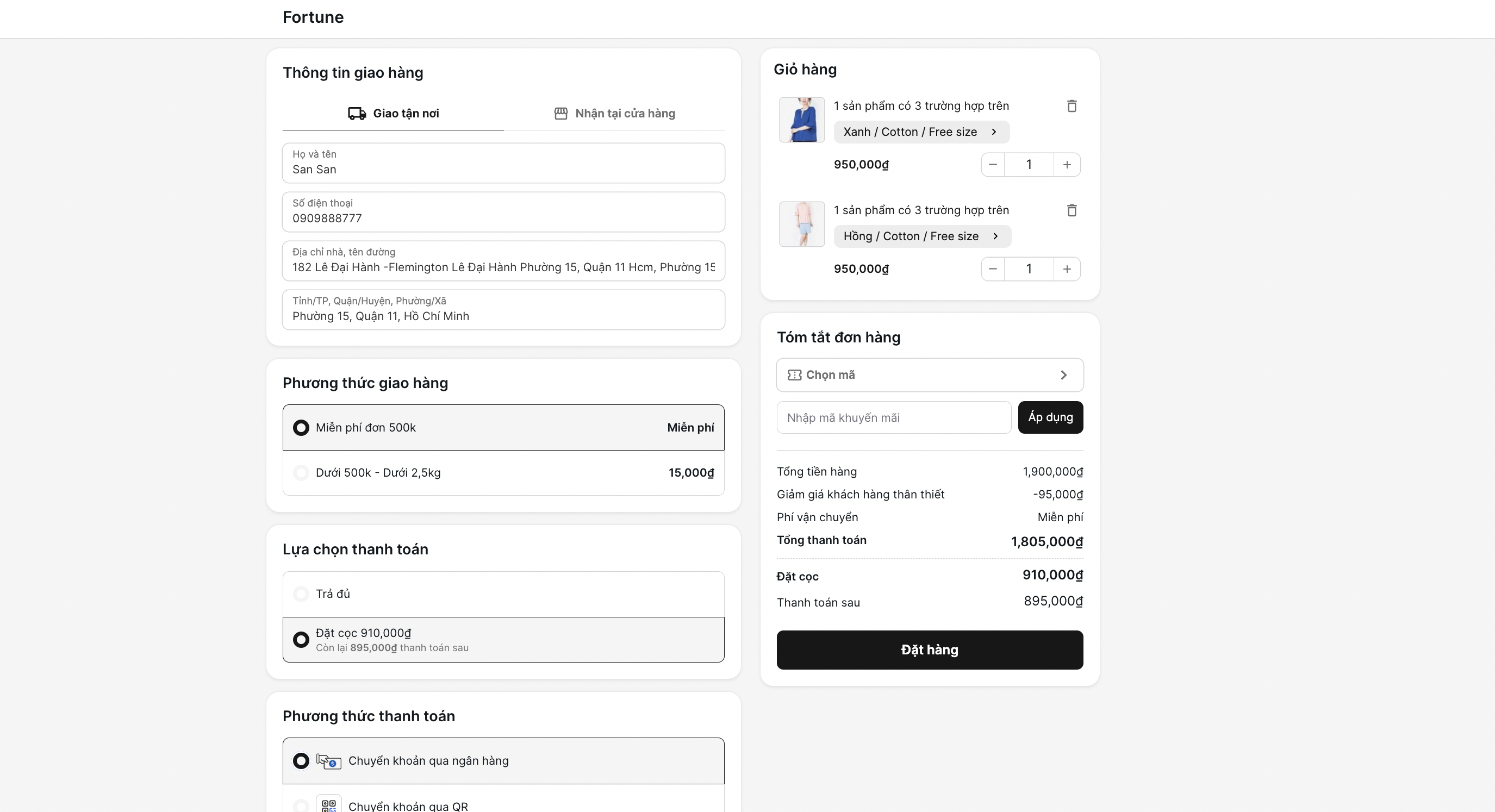1495x812 pixels.
Task: Click the Nhập mã khuyến mãi input field
Action: coord(893,418)
